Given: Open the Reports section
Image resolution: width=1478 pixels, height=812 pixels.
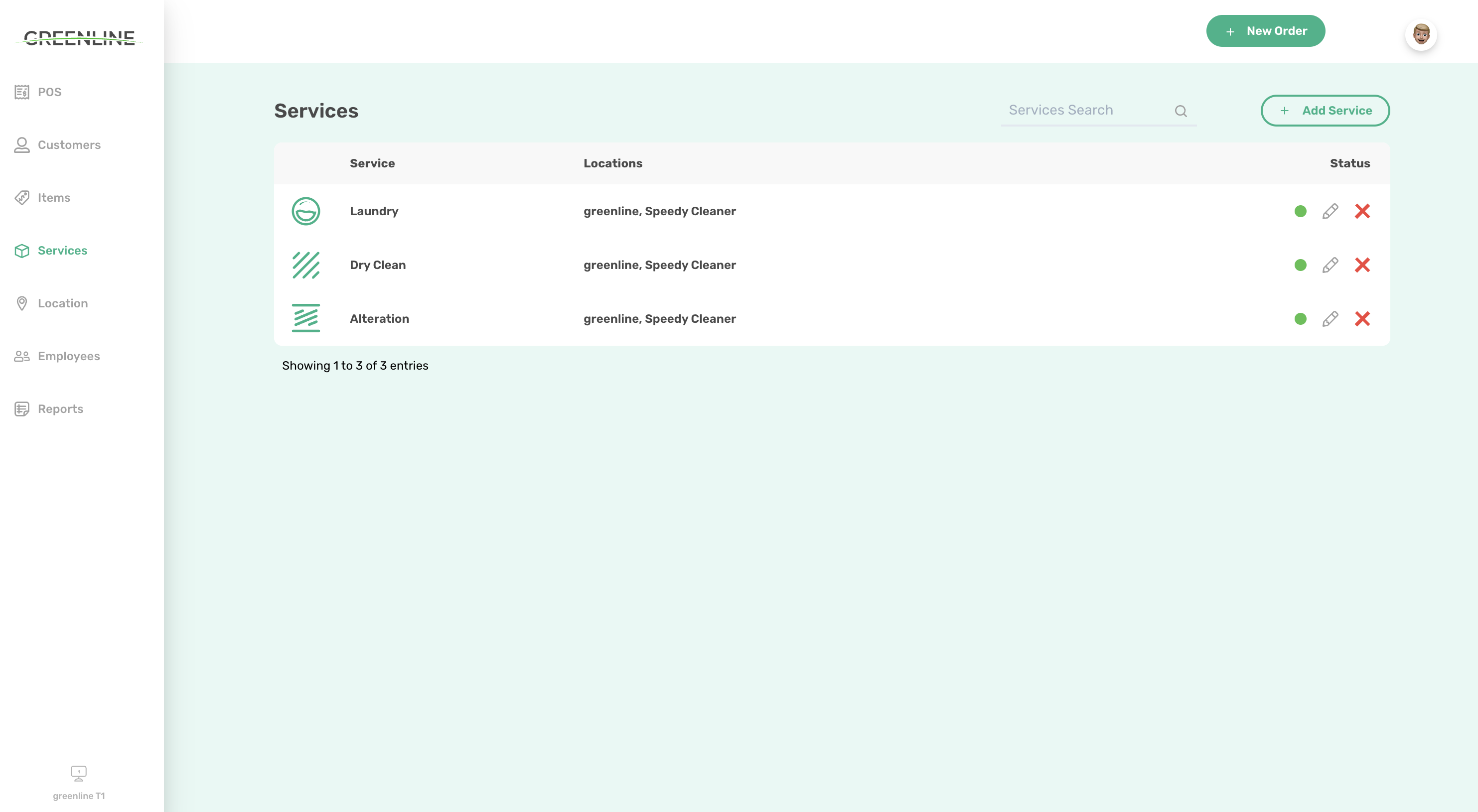Looking at the screenshot, I should point(60,409).
